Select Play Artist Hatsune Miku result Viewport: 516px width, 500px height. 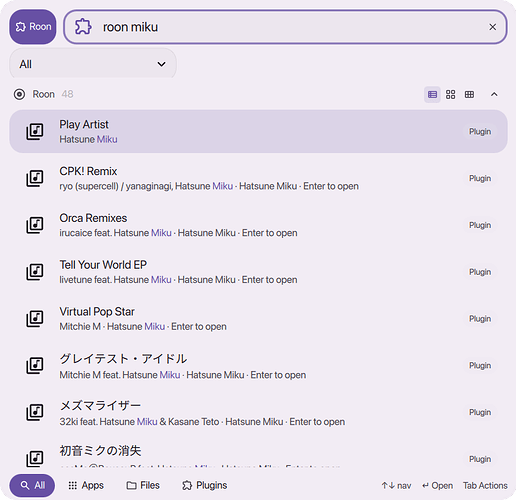click(x=258, y=131)
